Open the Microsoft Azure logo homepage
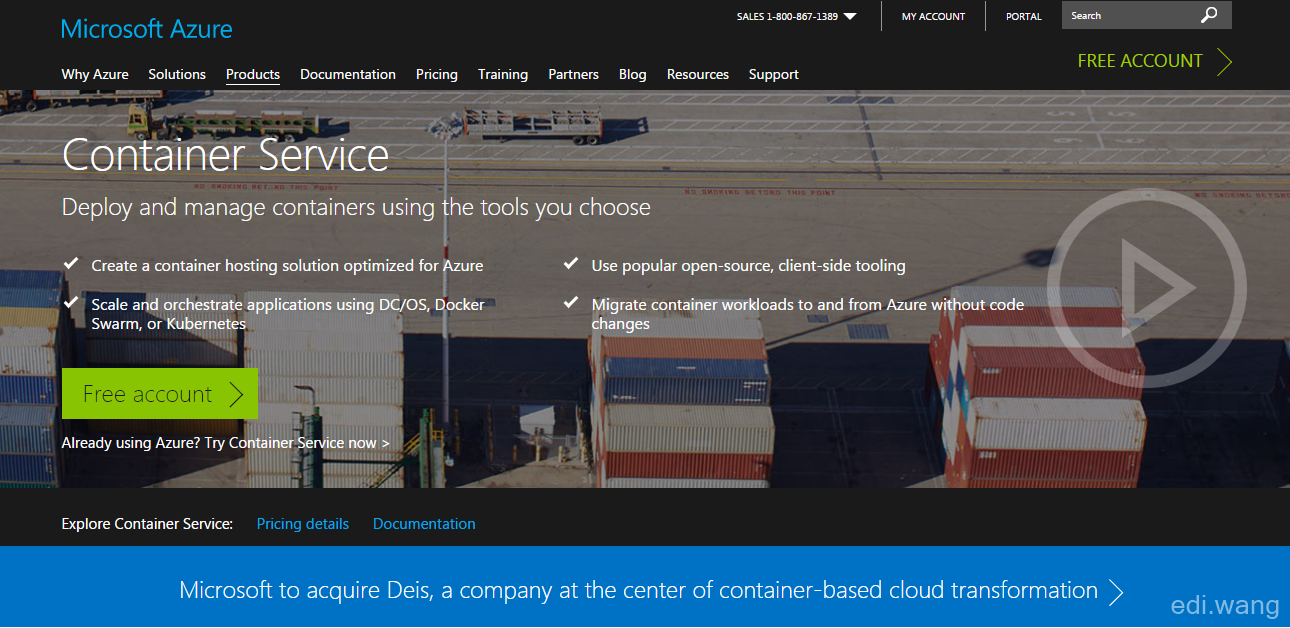The width and height of the screenshot is (1290, 628). point(147,29)
